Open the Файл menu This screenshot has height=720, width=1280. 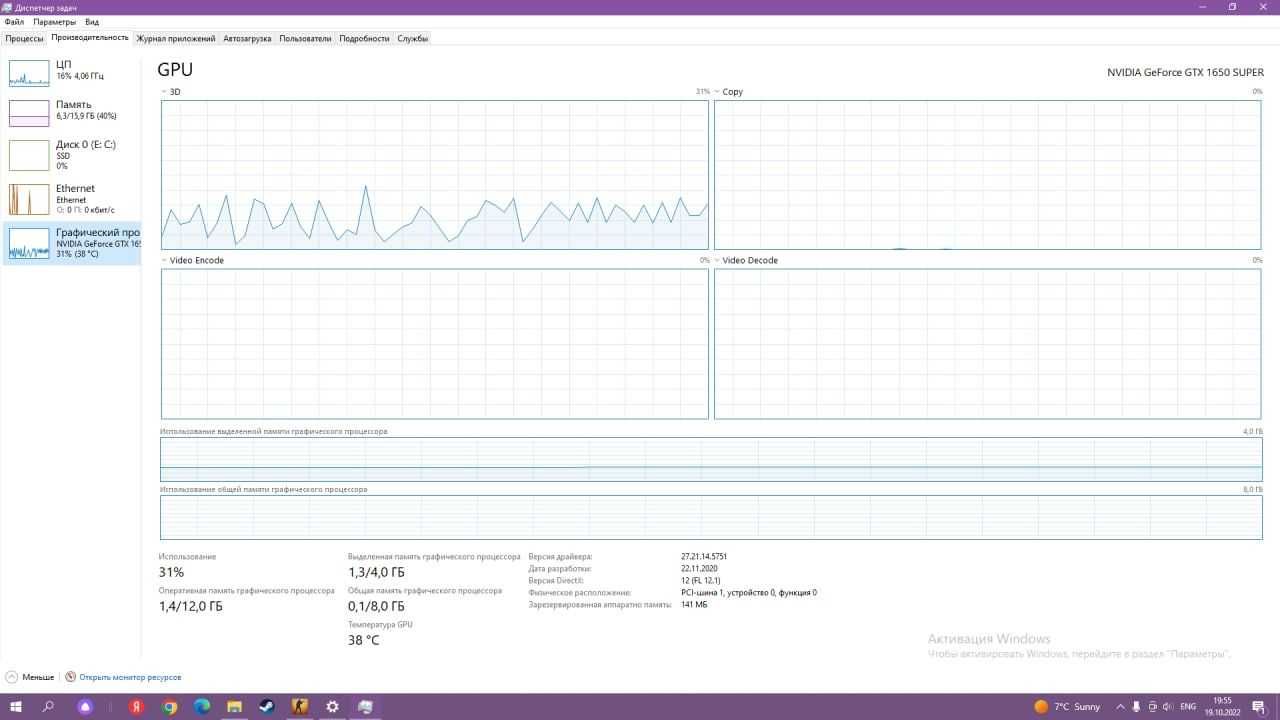click(14, 21)
